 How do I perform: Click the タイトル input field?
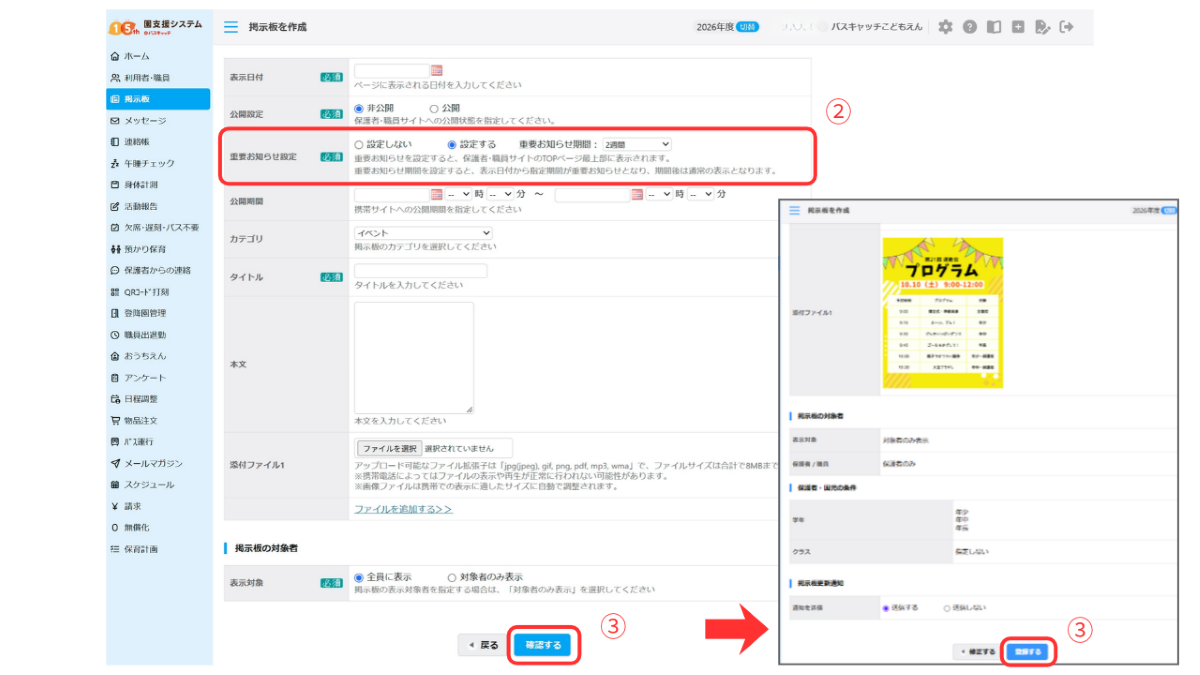tap(420, 270)
